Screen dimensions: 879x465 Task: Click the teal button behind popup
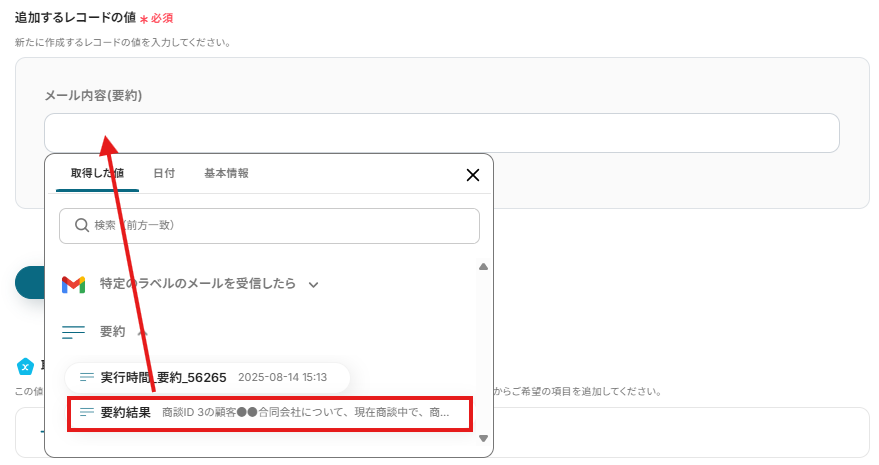point(30,282)
